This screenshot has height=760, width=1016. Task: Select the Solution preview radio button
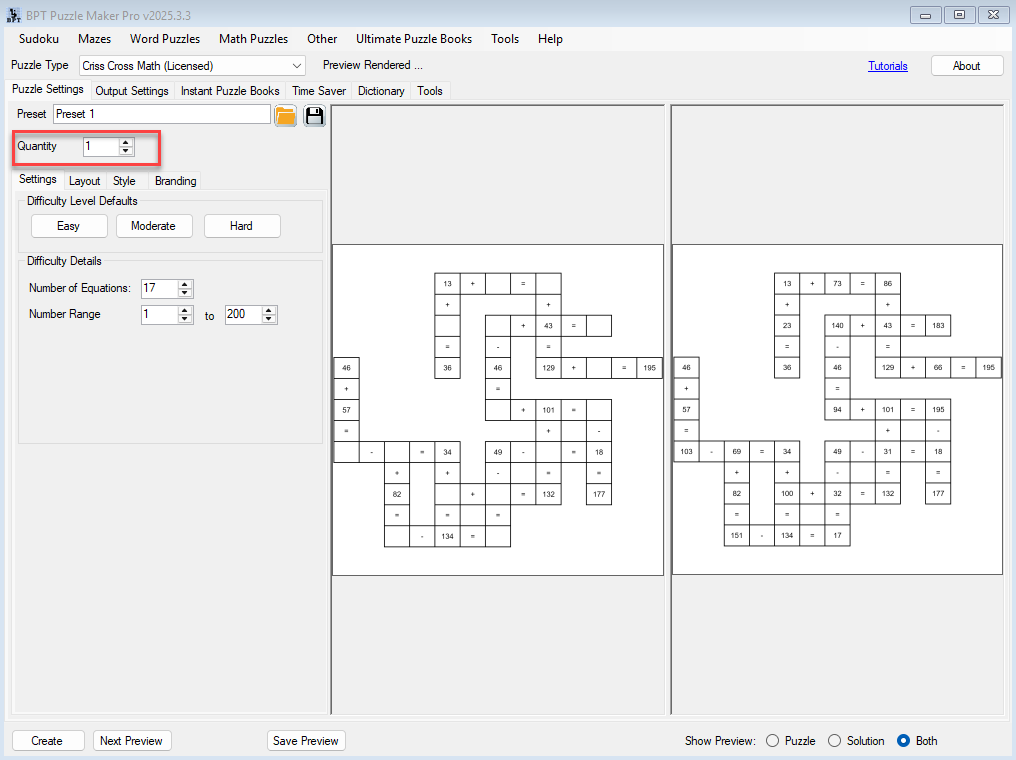835,741
